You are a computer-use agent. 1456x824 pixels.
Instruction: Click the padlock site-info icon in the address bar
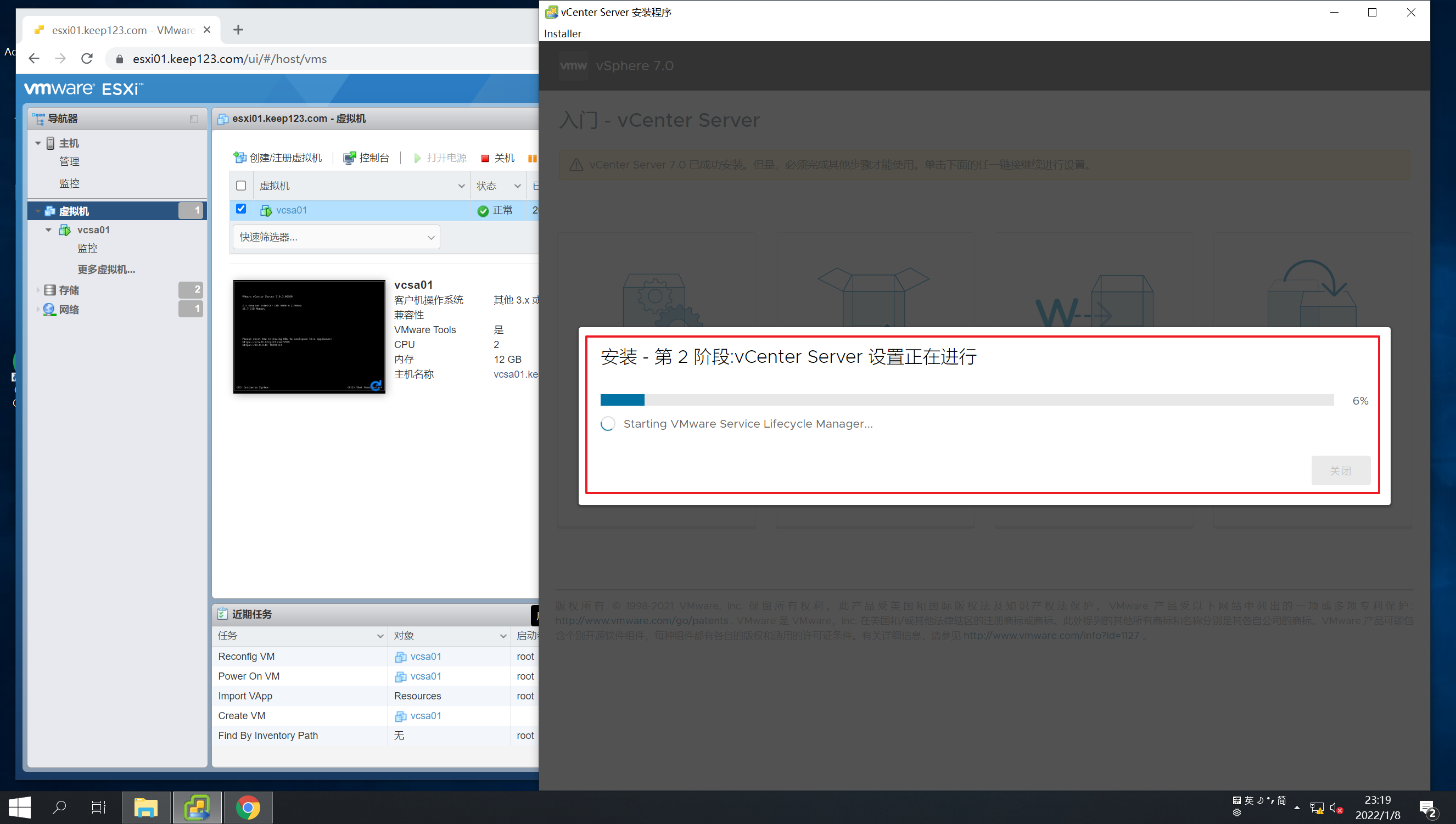tap(119, 59)
